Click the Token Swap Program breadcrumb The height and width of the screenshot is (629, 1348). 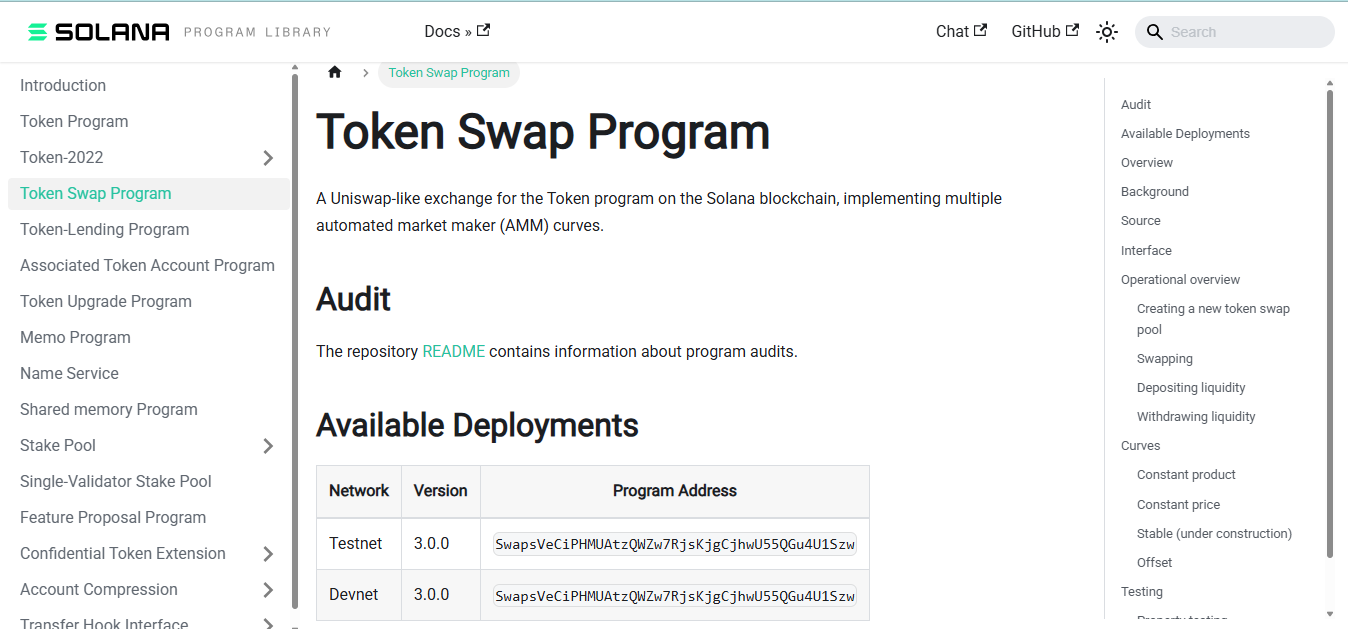tap(449, 72)
